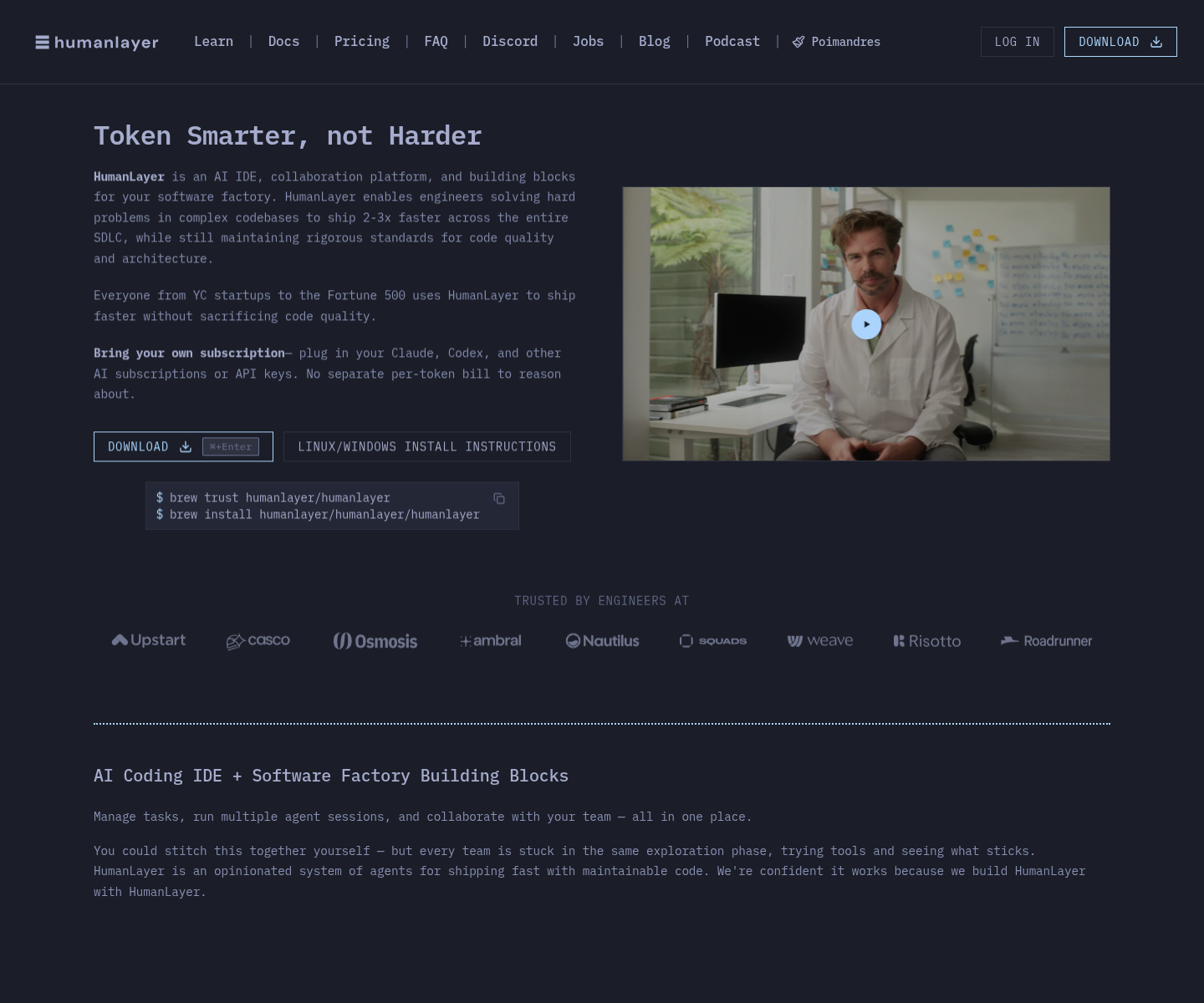Click the Roadrunner logo
1204x1003 pixels.
[1047, 641]
